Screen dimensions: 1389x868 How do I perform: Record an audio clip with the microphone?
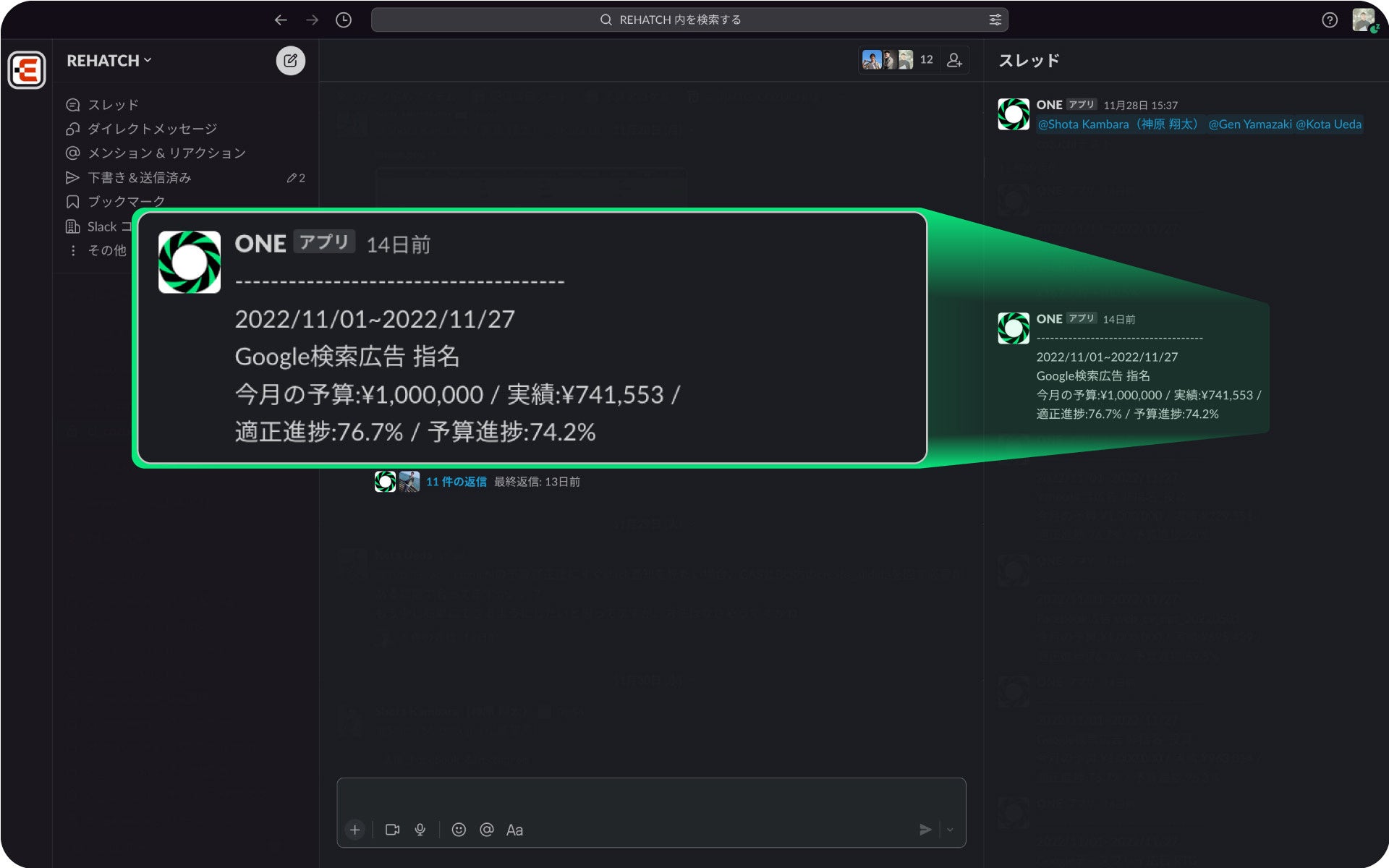click(x=420, y=830)
